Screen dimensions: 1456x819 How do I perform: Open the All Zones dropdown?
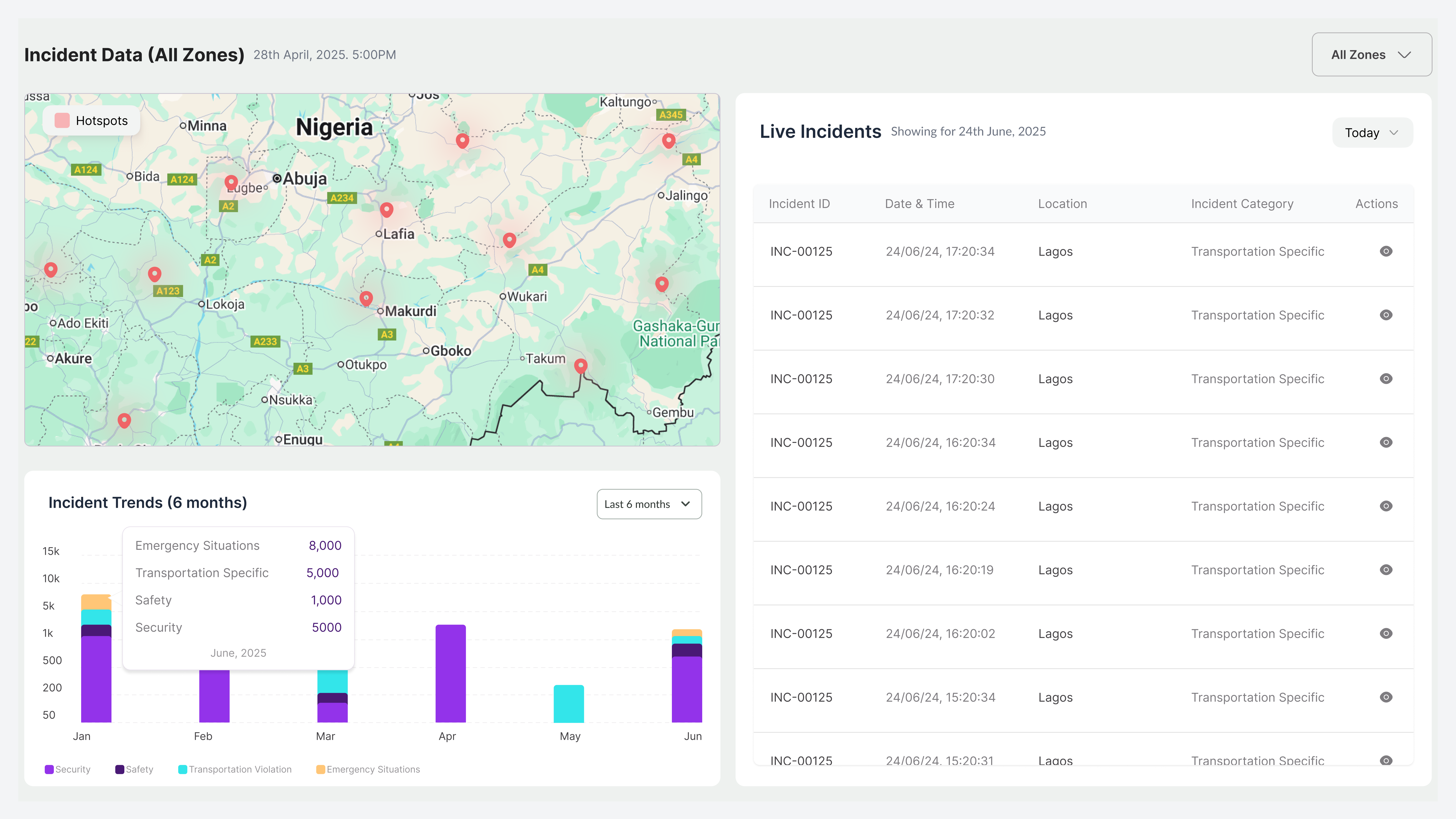point(1371,54)
